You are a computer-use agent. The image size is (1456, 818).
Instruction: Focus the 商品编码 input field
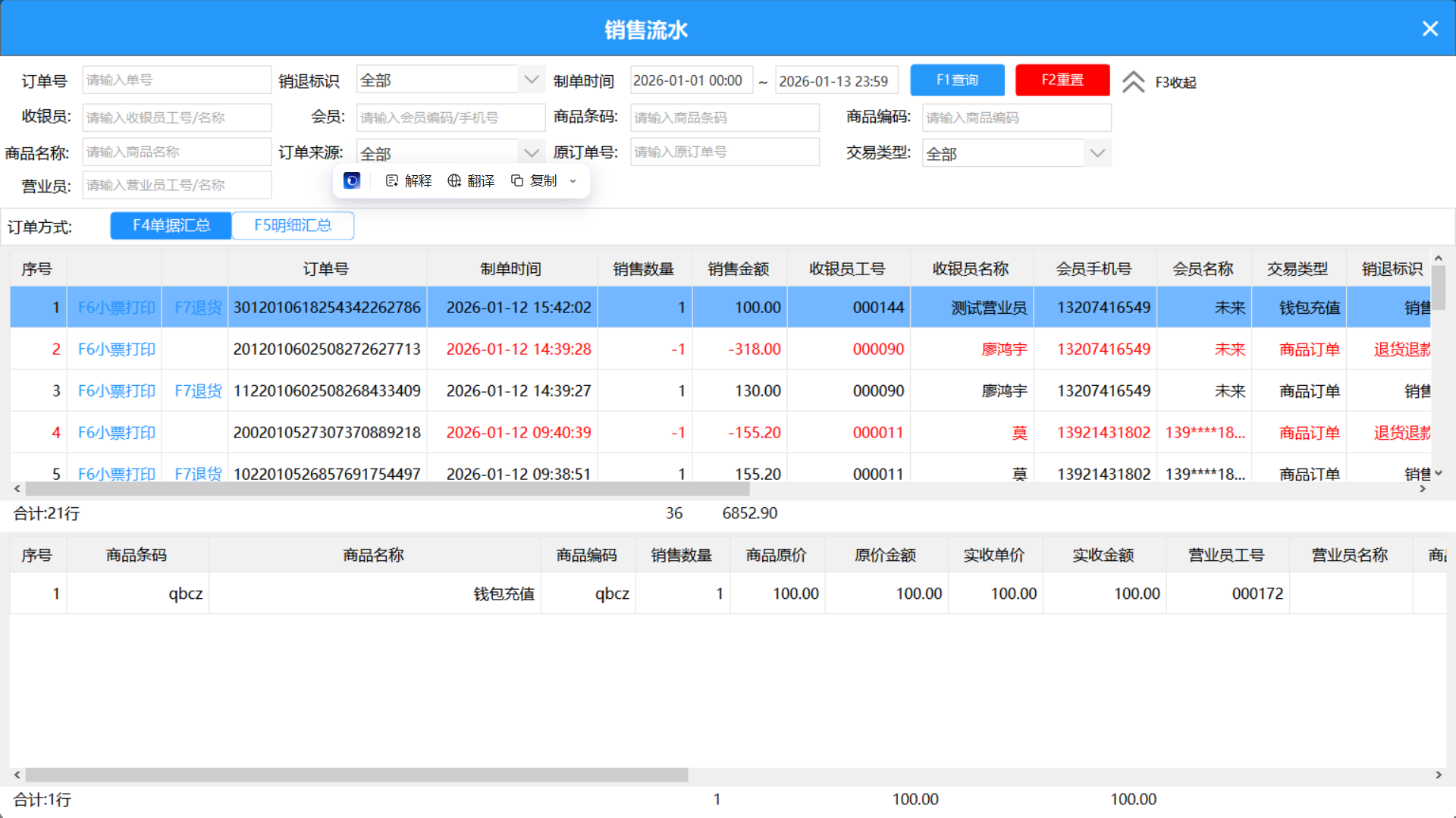(x=1016, y=118)
